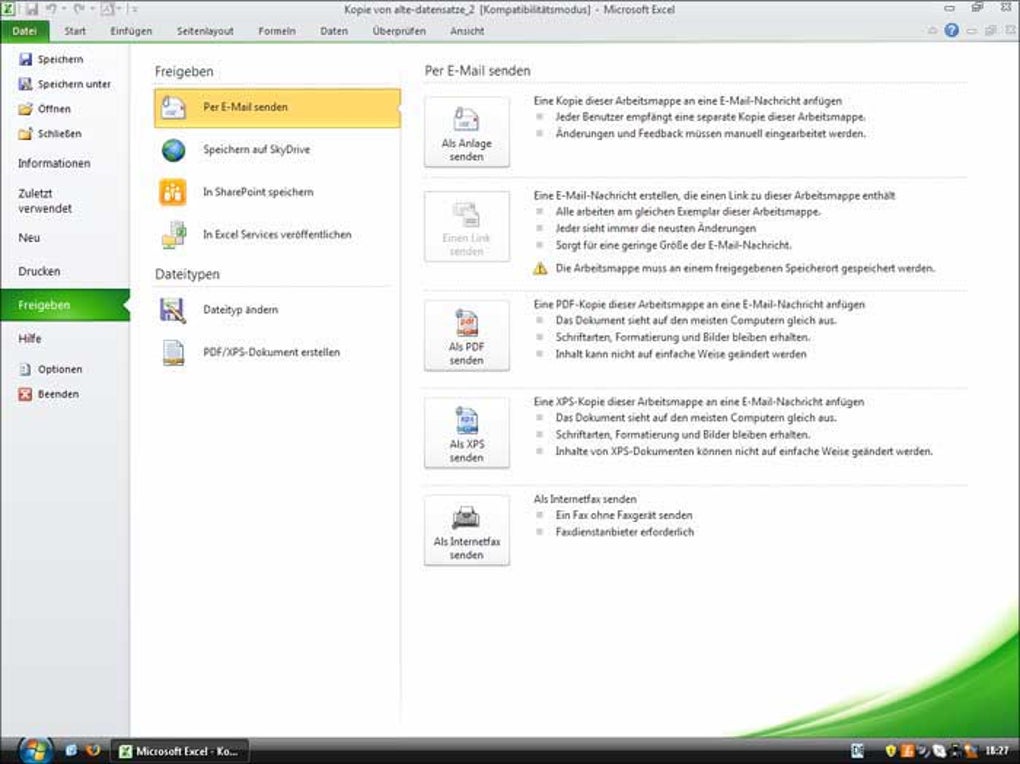Select In SharePoint speichern option
The width and height of the screenshot is (1020, 764).
coord(277,192)
